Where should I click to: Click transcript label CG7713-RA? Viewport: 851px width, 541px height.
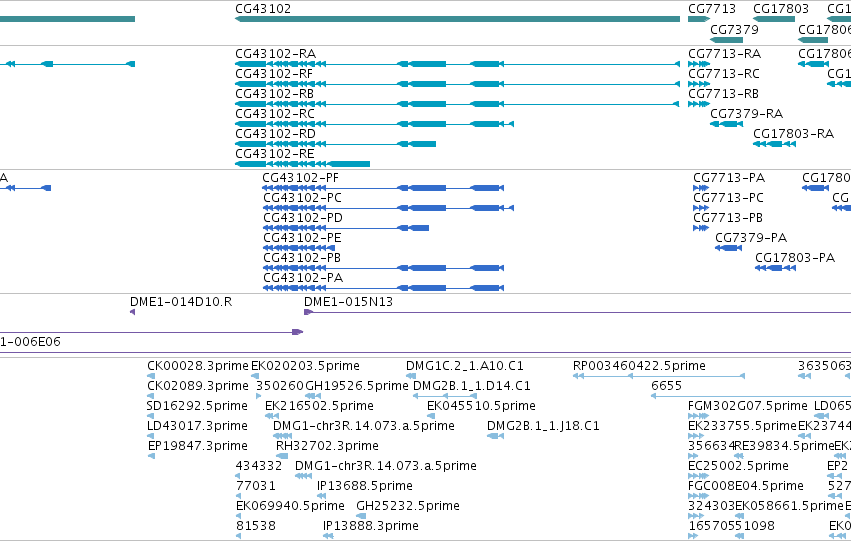pos(724,54)
